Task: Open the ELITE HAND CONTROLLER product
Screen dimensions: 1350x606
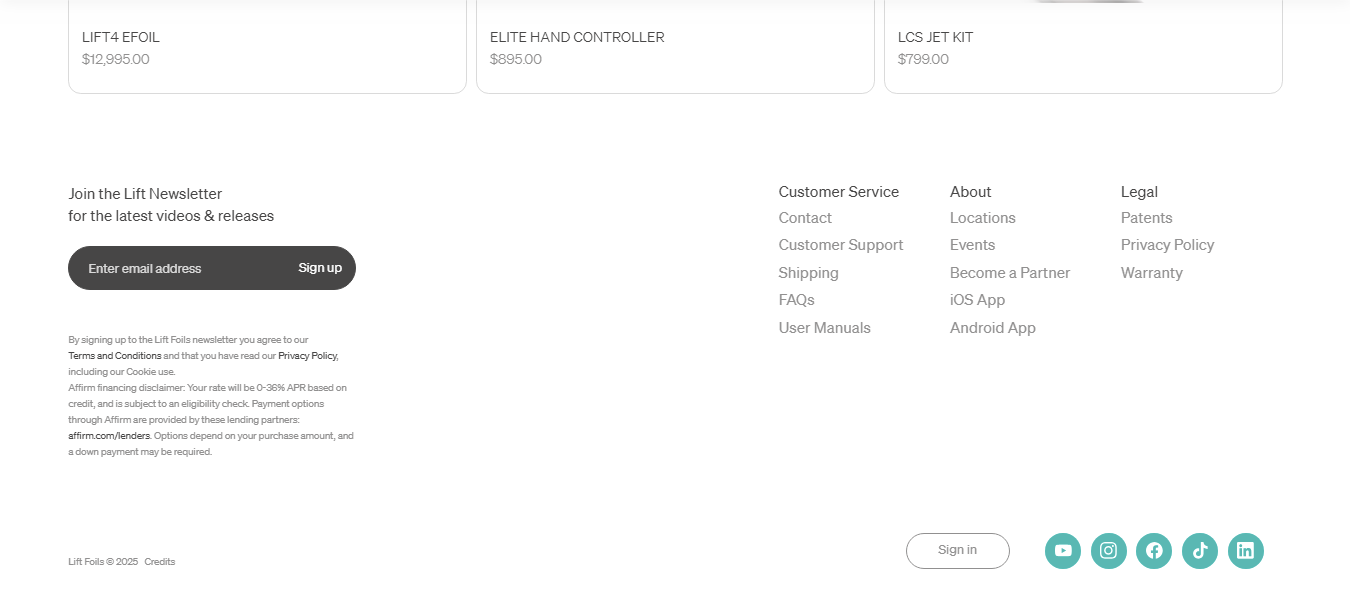Action: tap(577, 37)
